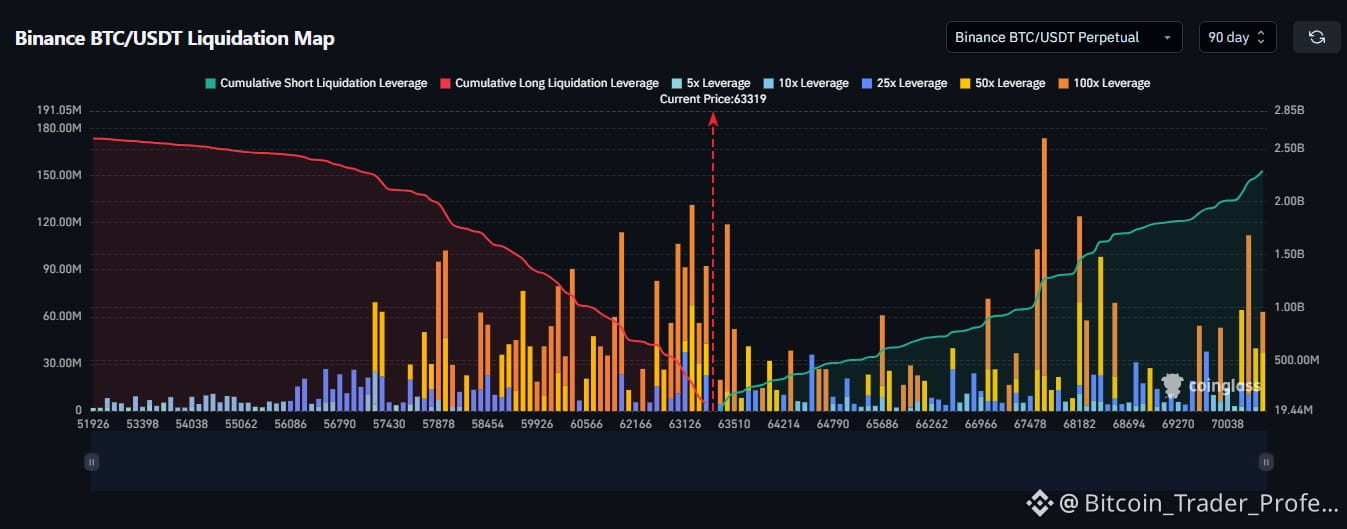Toggle the 50x Leverage legend item
The image size is (1347, 529).
(x=1001, y=83)
